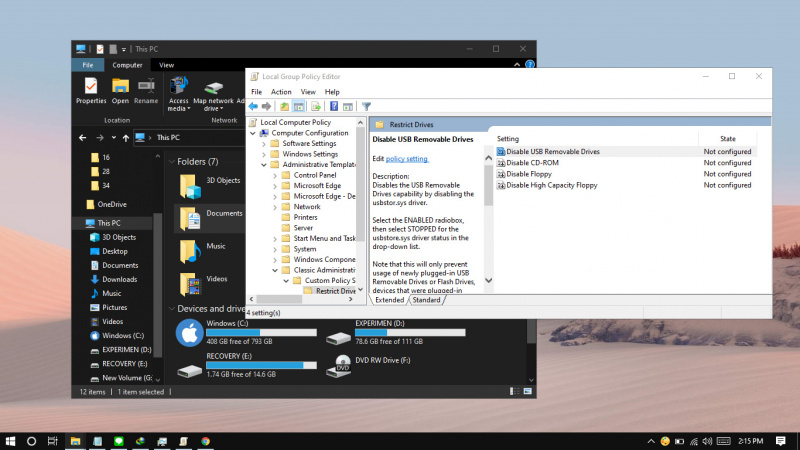800x450 pixels.
Task: Open Help with the blue question mark icon
Action: [x=334, y=106]
